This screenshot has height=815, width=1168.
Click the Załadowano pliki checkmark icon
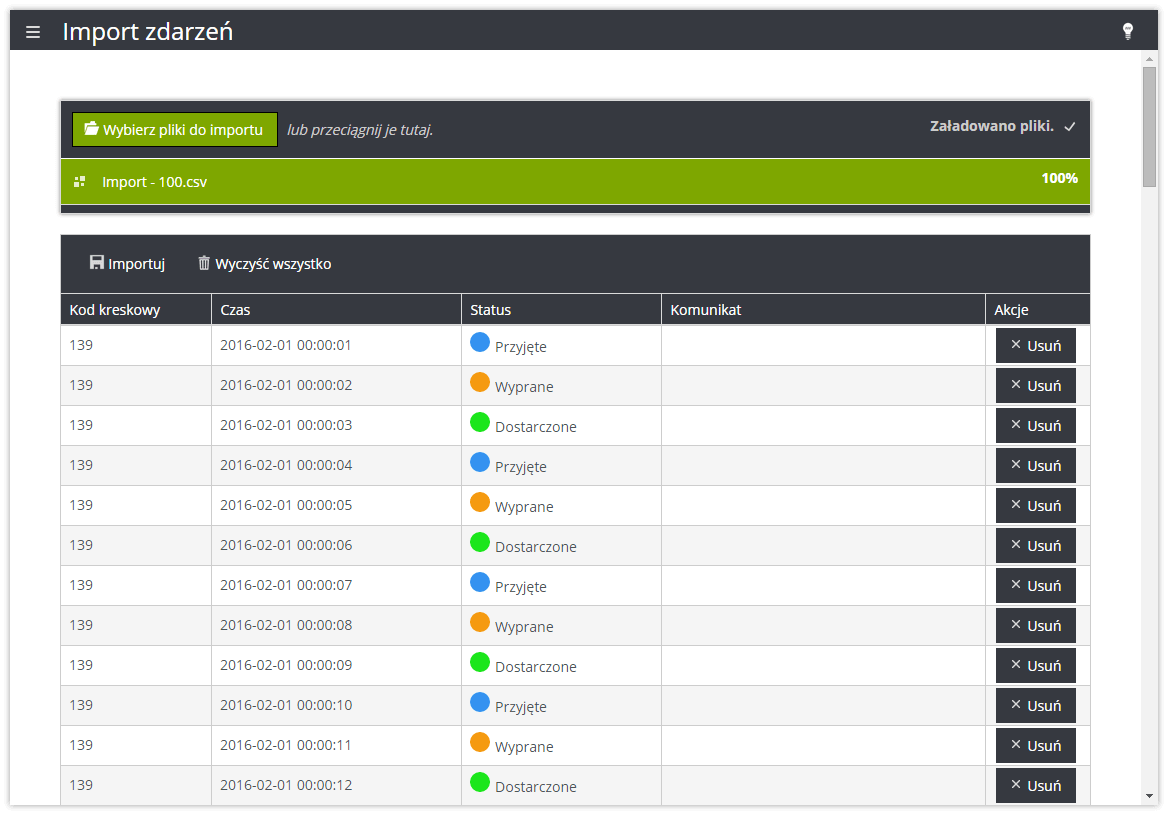click(1070, 127)
